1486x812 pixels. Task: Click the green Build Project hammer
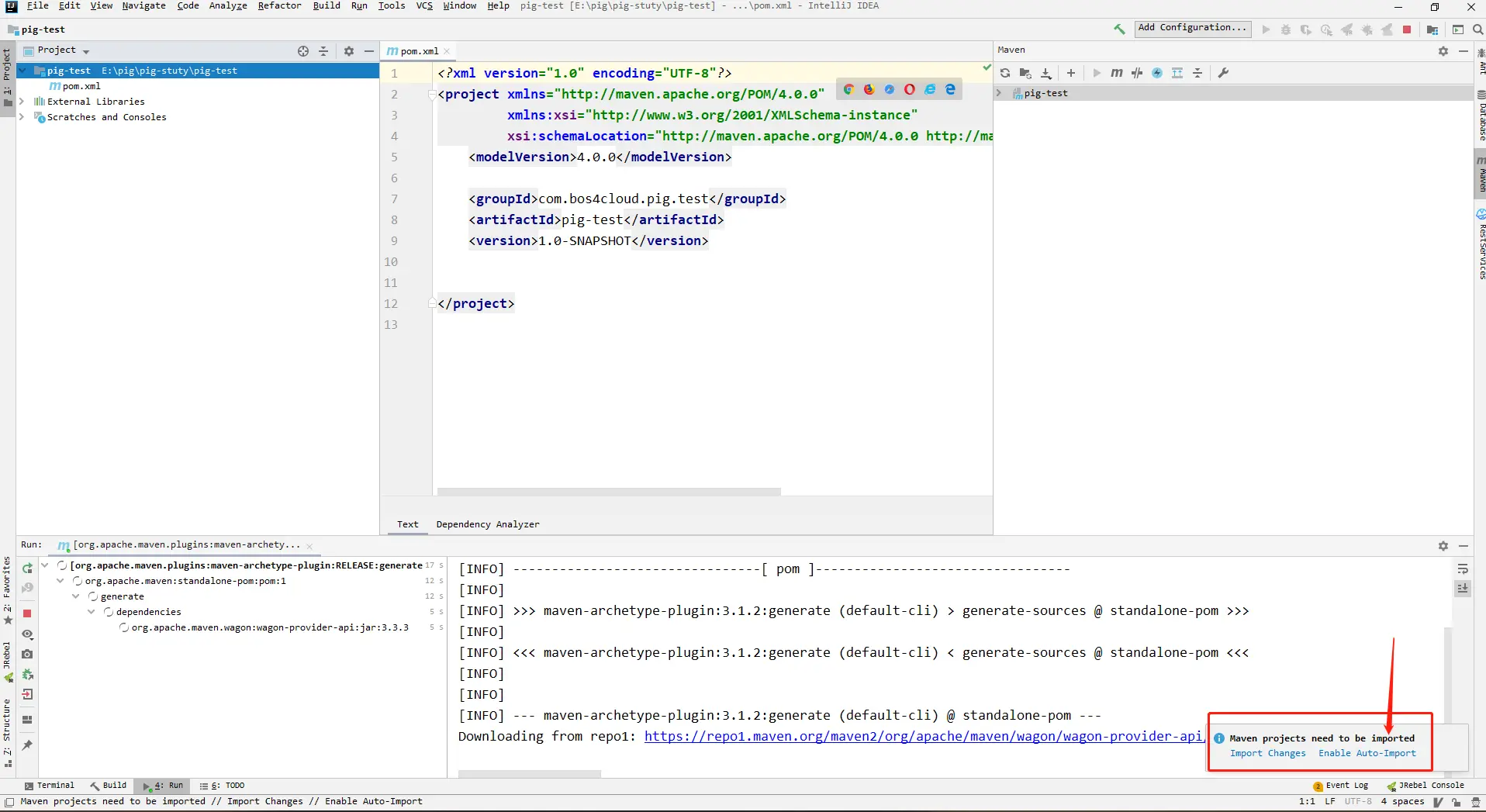1119,29
